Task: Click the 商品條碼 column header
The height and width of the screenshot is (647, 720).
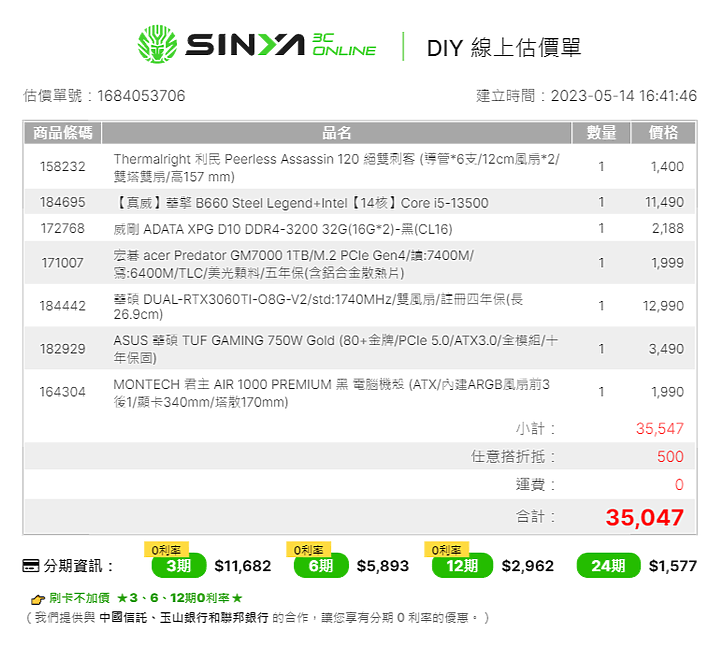Action: coord(63,133)
